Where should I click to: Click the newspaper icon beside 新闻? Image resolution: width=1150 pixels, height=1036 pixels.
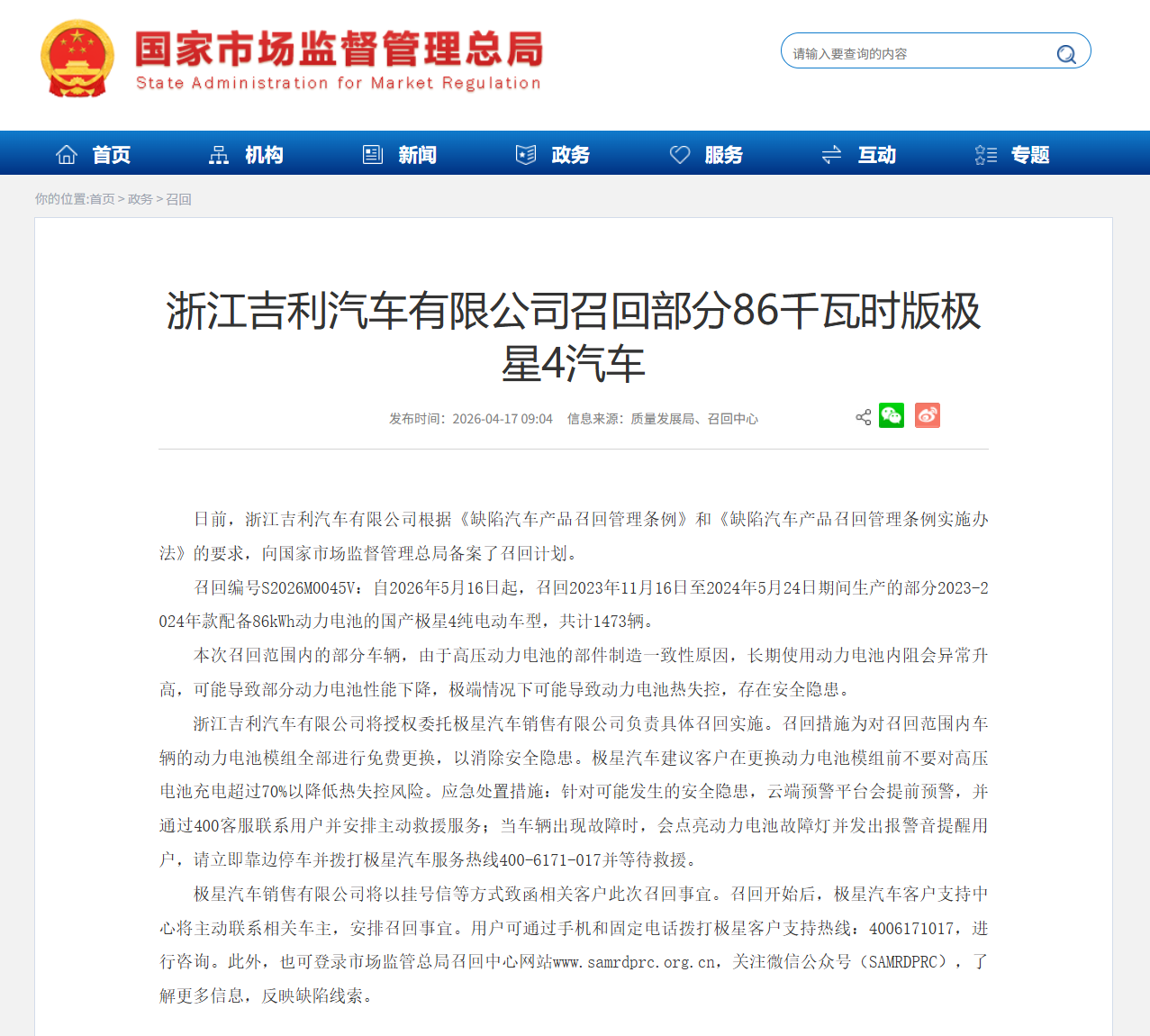pyautogui.click(x=373, y=155)
